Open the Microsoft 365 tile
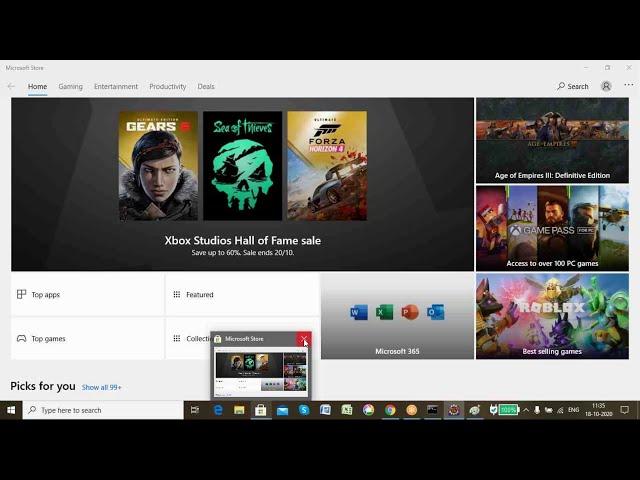This screenshot has height=480, width=640. tap(397, 316)
